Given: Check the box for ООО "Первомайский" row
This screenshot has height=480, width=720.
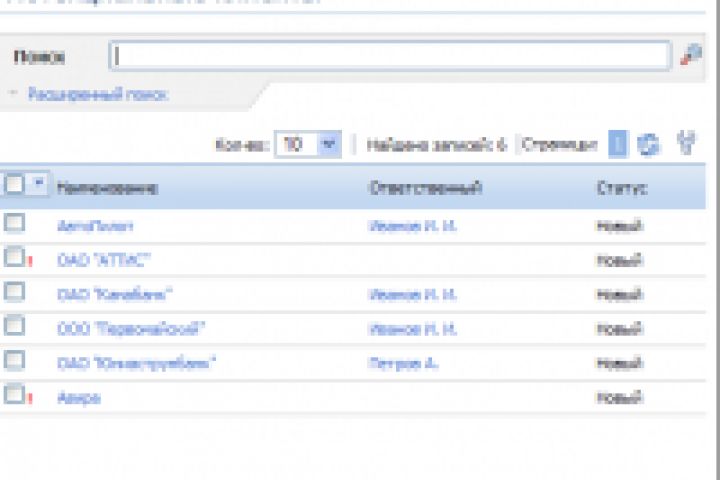Looking at the screenshot, I should point(14,326).
